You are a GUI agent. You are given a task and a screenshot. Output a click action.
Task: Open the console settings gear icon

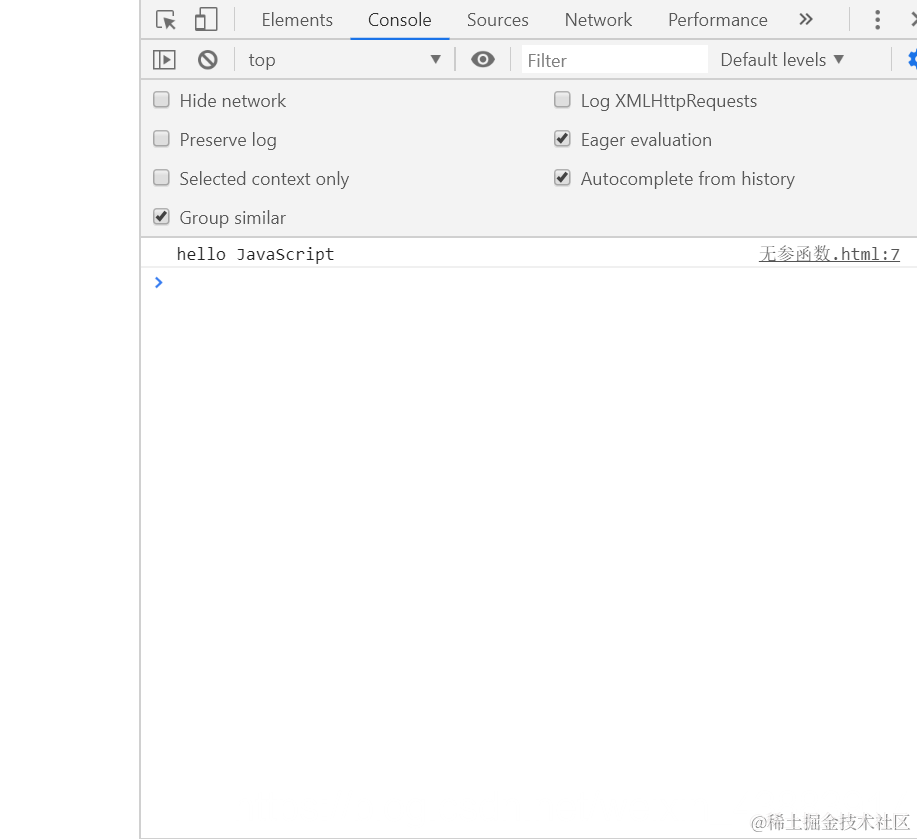(912, 60)
